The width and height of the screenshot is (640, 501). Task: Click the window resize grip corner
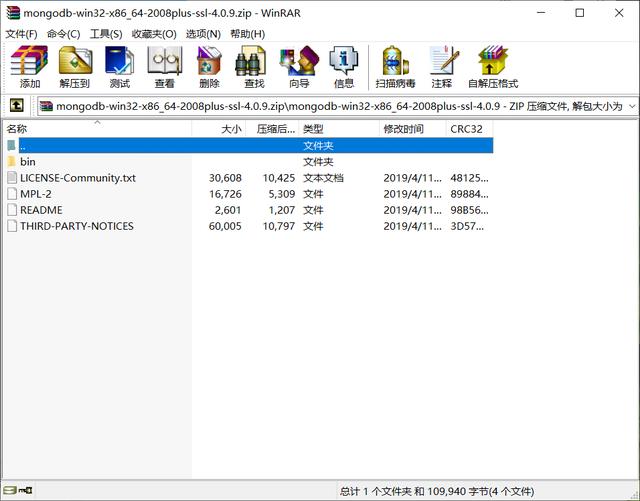(635, 496)
